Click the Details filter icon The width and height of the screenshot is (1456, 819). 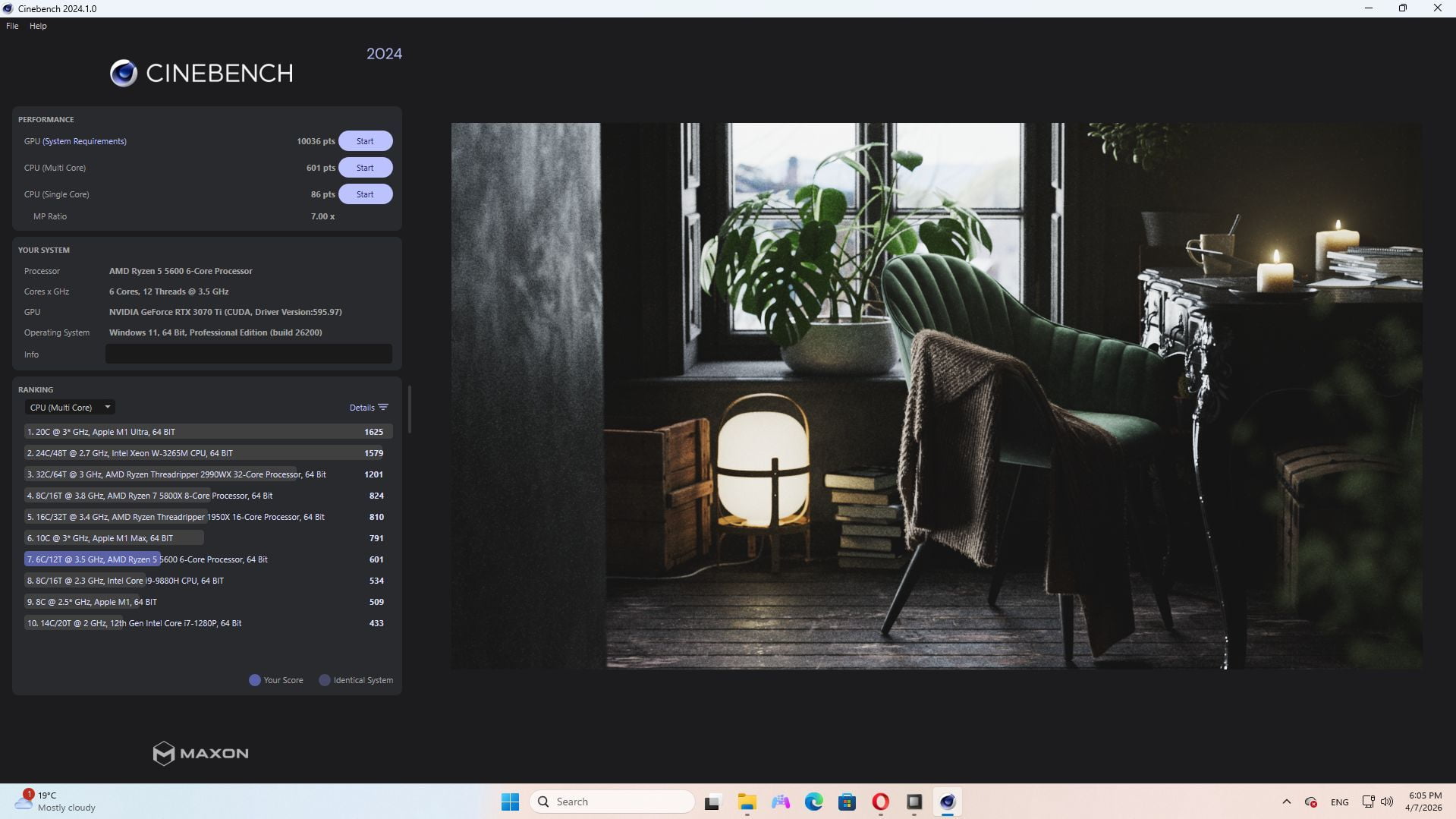(x=383, y=408)
